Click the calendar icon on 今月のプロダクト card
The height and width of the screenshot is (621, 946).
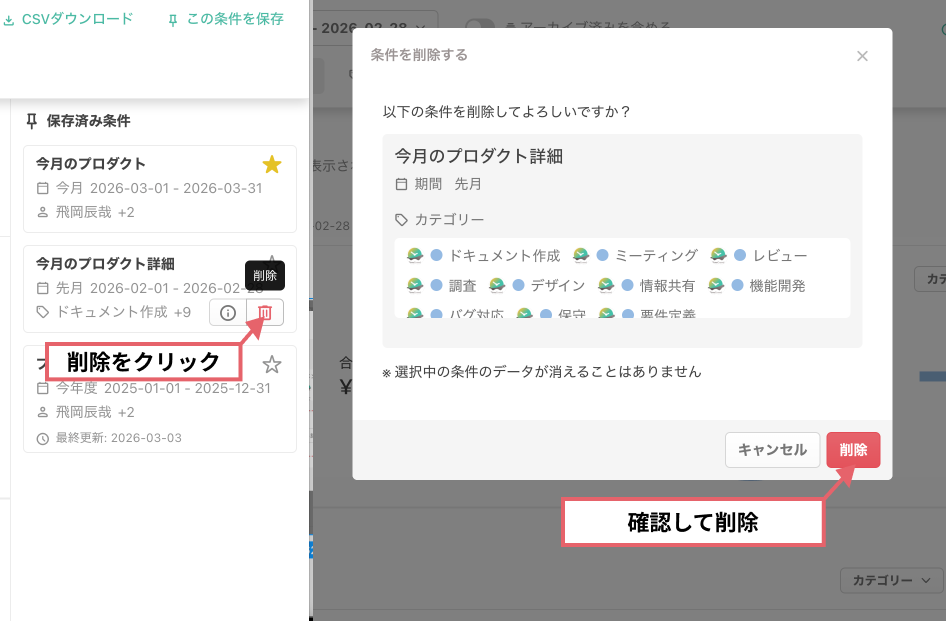43,188
